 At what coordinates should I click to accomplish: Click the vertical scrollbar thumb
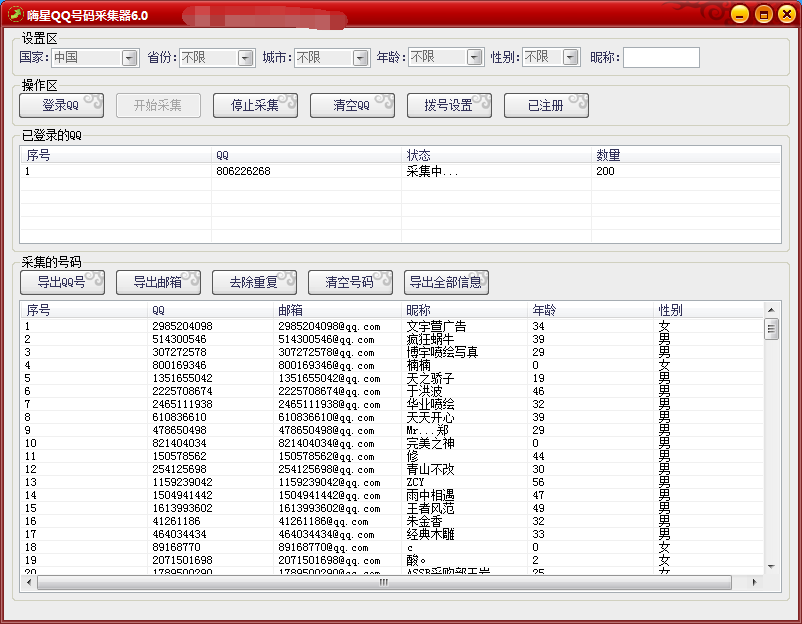[771, 329]
